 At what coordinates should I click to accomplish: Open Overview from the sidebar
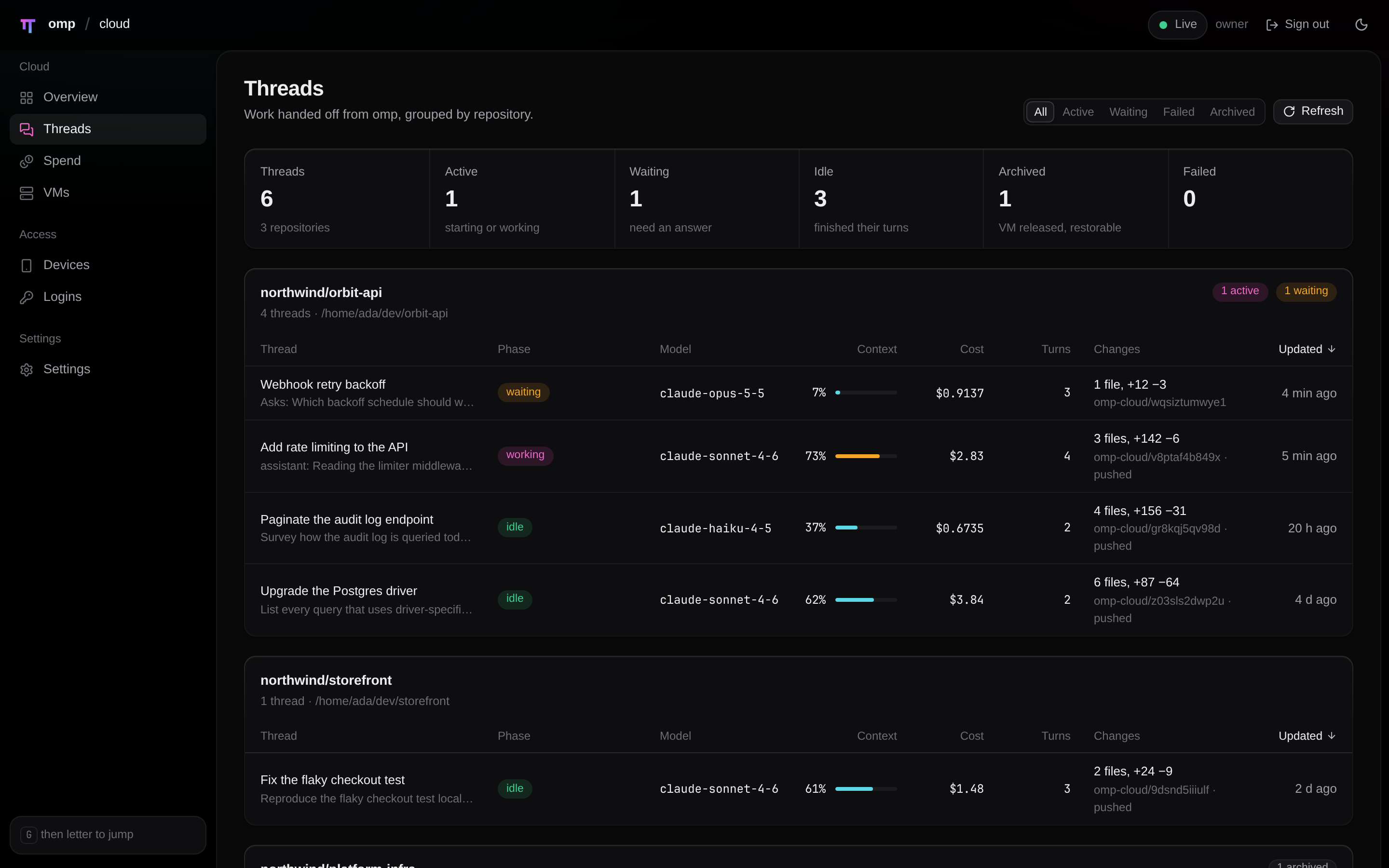point(108,97)
